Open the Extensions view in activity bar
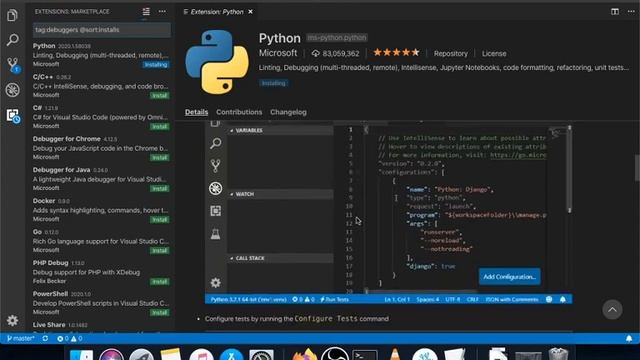The height and width of the screenshot is (360, 640). coord(13,116)
